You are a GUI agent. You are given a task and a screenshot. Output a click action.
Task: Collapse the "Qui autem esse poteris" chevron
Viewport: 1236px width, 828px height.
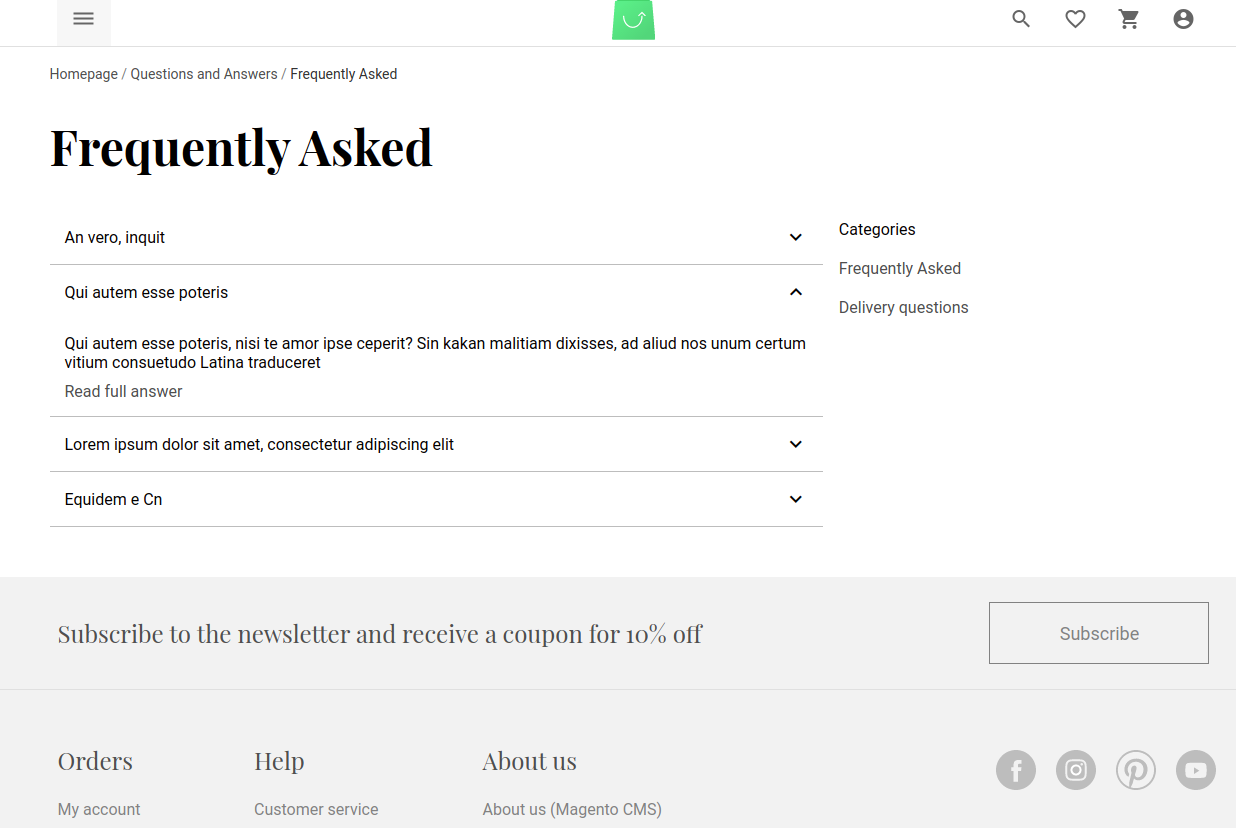click(x=796, y=292)
